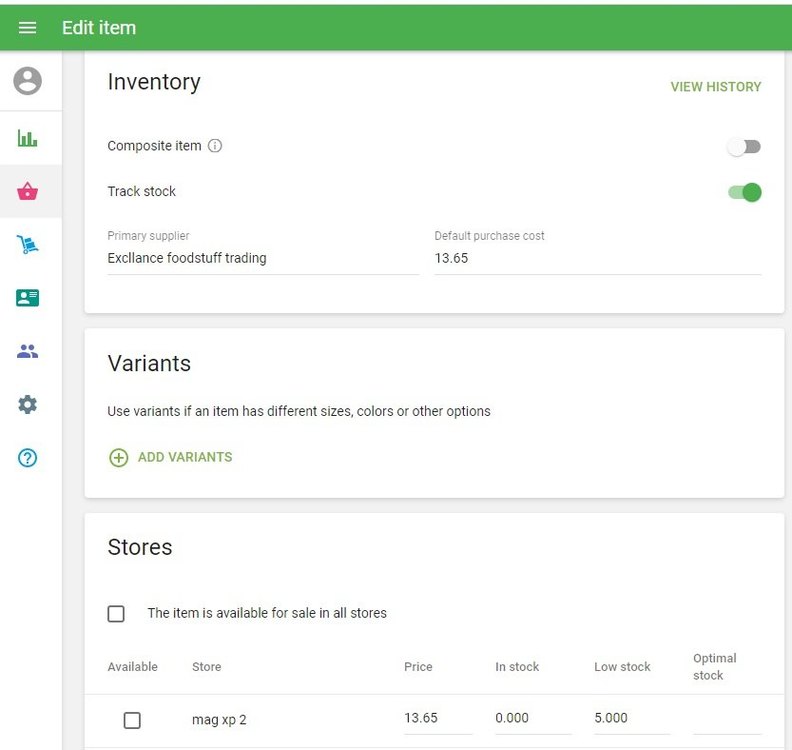
Task: Click the Default purchase cost field
Action: [597, 258]
